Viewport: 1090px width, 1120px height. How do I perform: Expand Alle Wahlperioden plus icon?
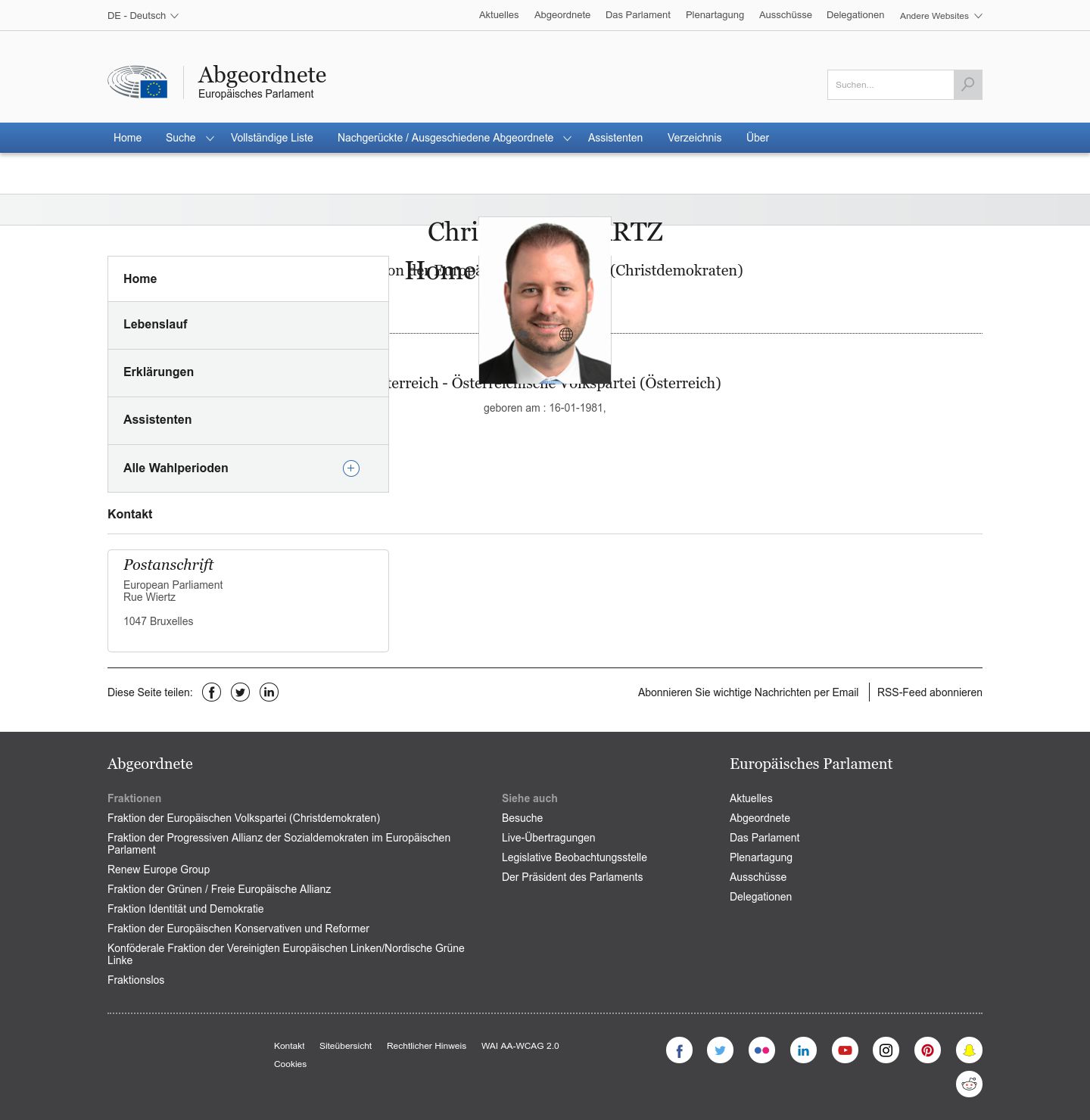point(351,468)
